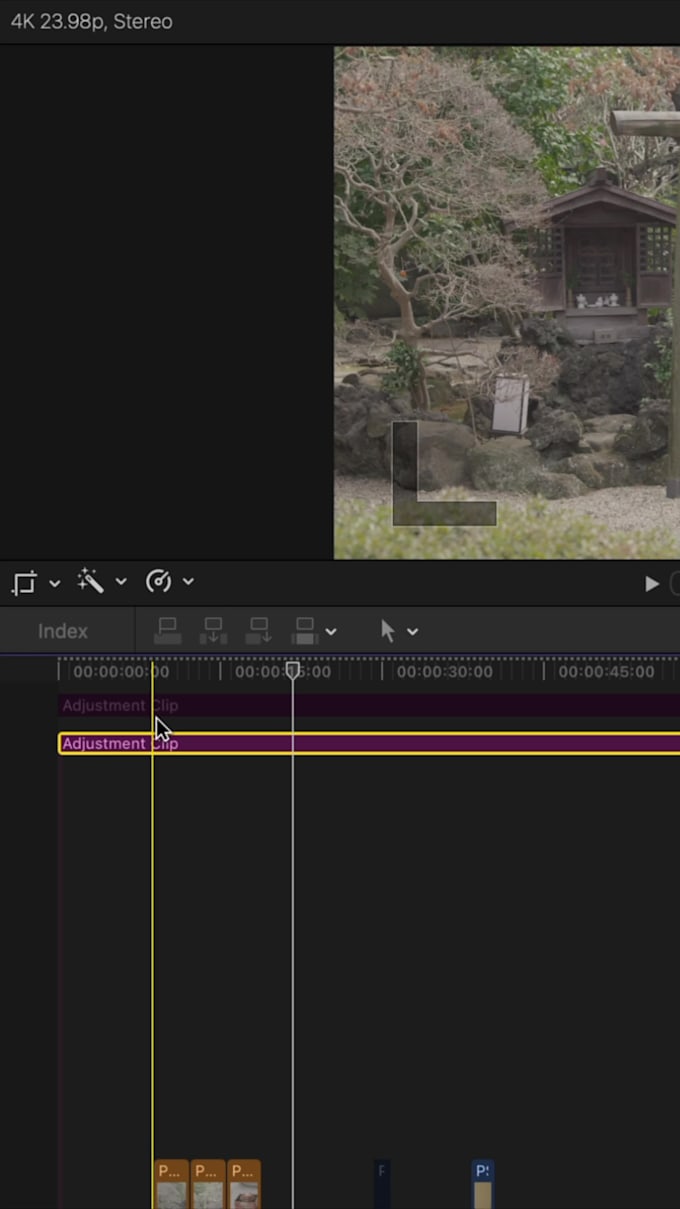The image size is (680, 1209).
Task: Expand the enhancements magic wand dropdown
Action: coord(121,582)
